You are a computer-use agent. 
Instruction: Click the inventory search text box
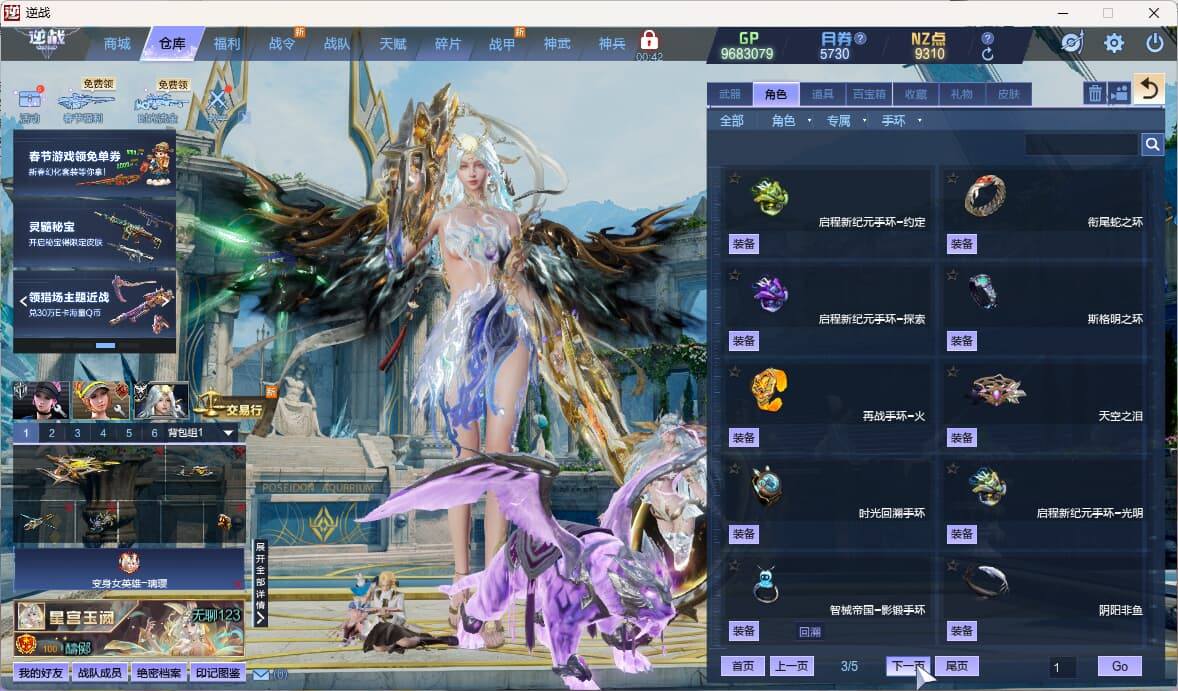pos(1082,144)
